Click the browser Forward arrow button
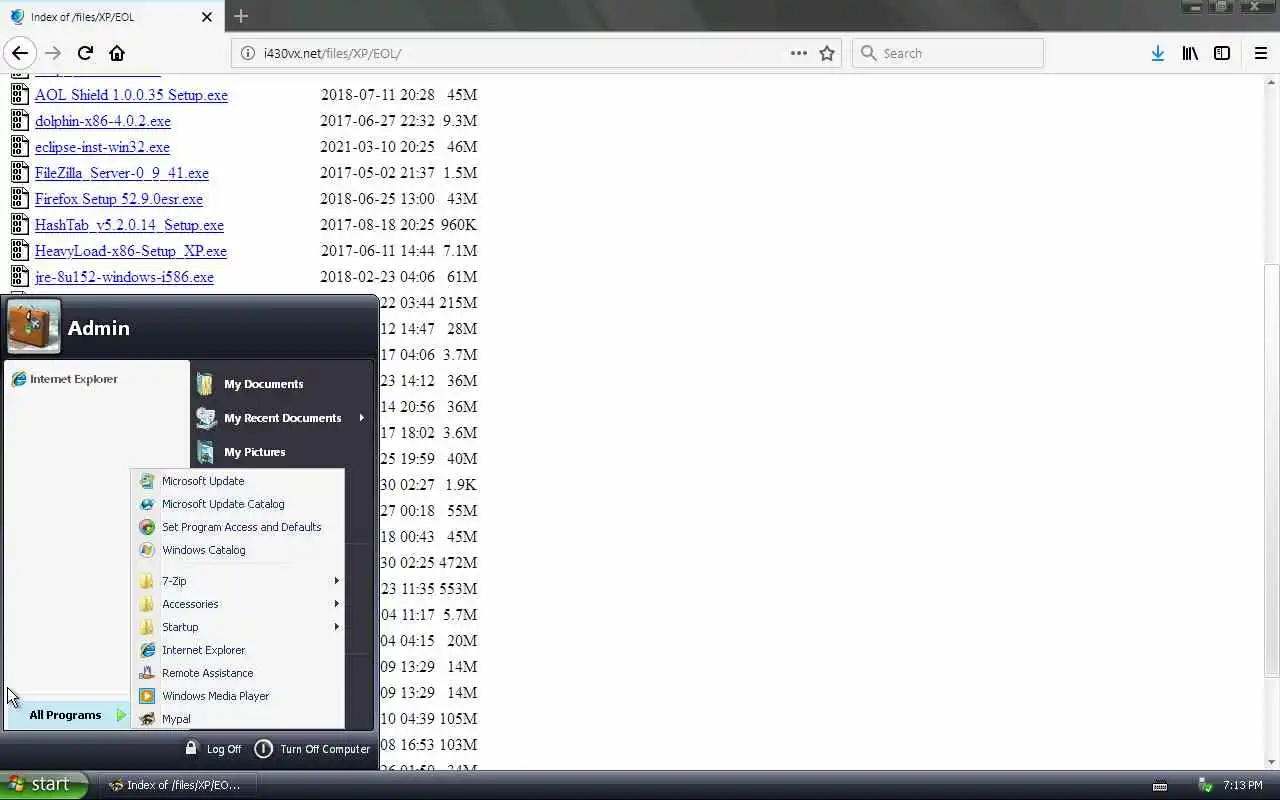The height and width of the screenshot is (800, 1280). pyautogui.click(x=53, y=53)
